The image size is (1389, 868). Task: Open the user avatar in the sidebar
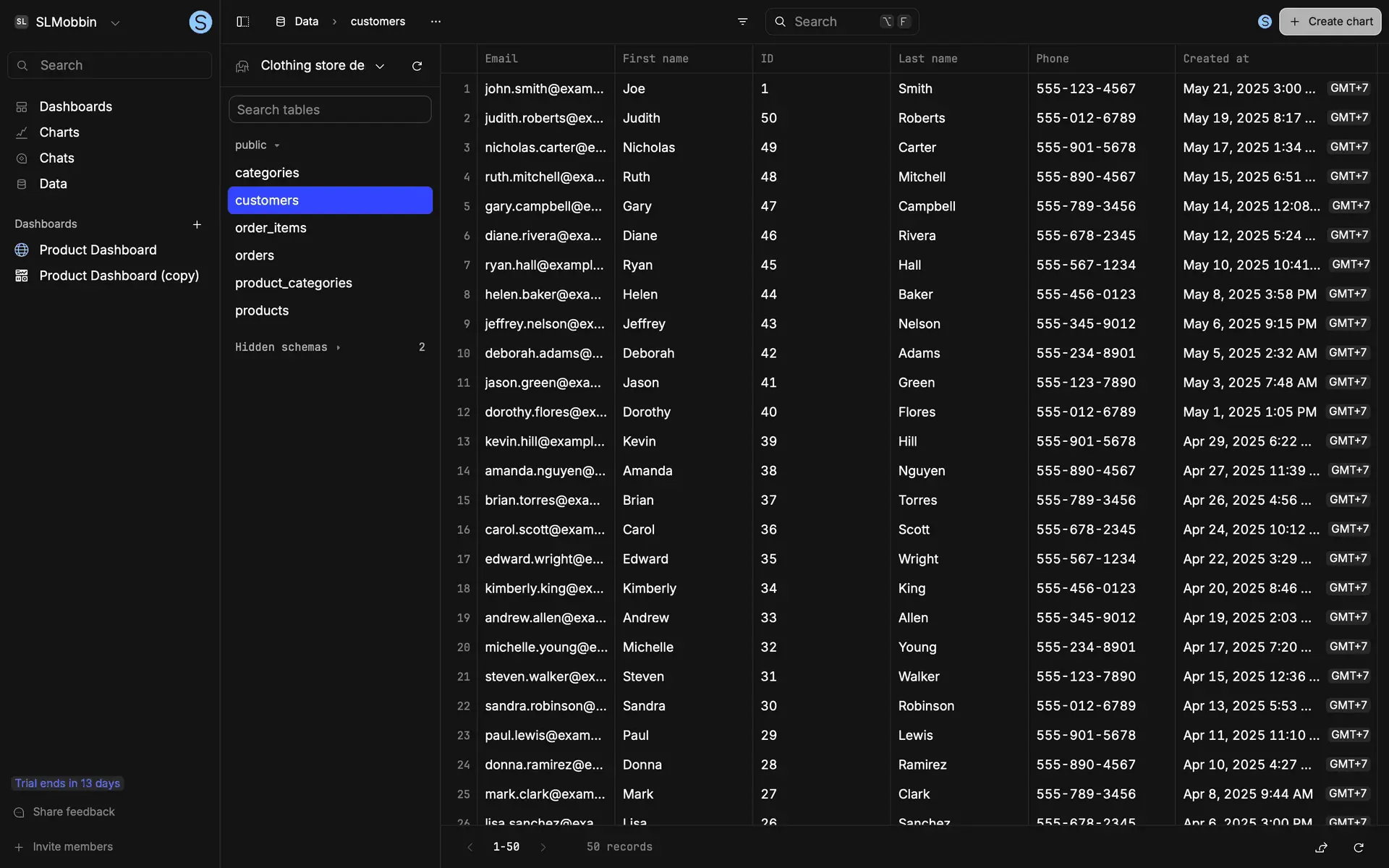200,22
